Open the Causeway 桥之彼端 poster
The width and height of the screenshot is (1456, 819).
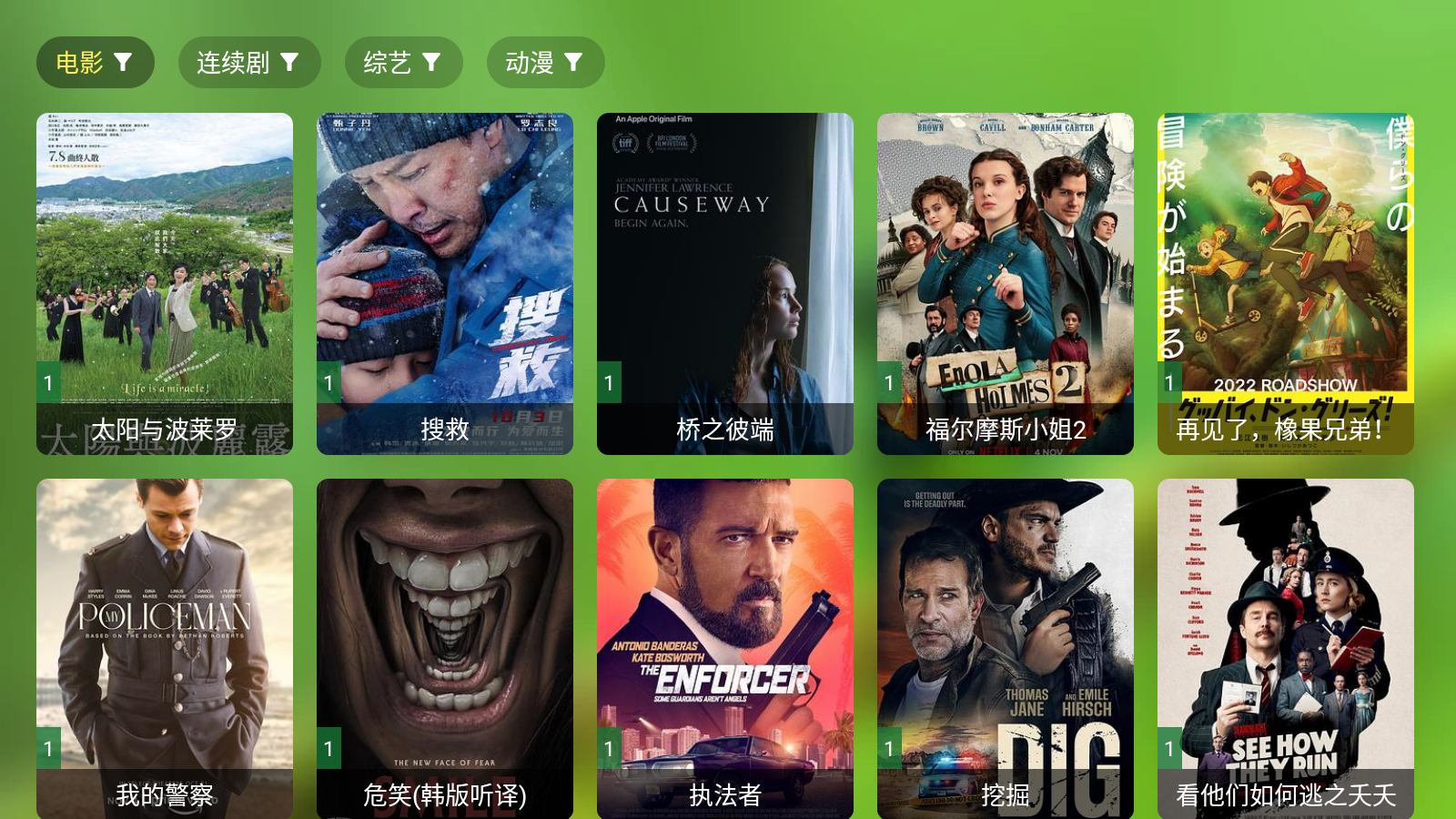(x=725, y=283)
